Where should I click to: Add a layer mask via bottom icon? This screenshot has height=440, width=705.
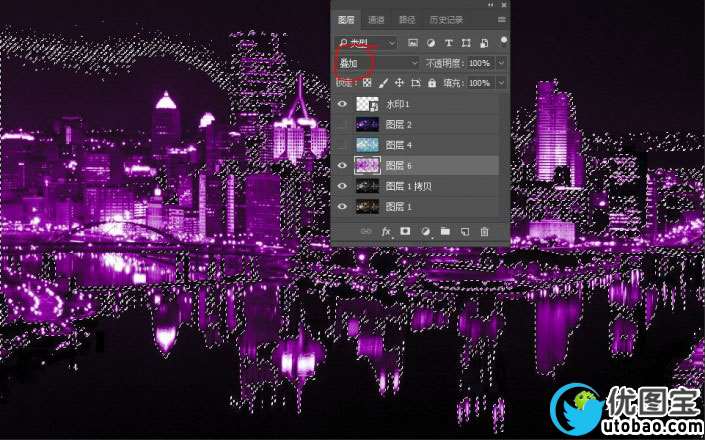(405, 231)
